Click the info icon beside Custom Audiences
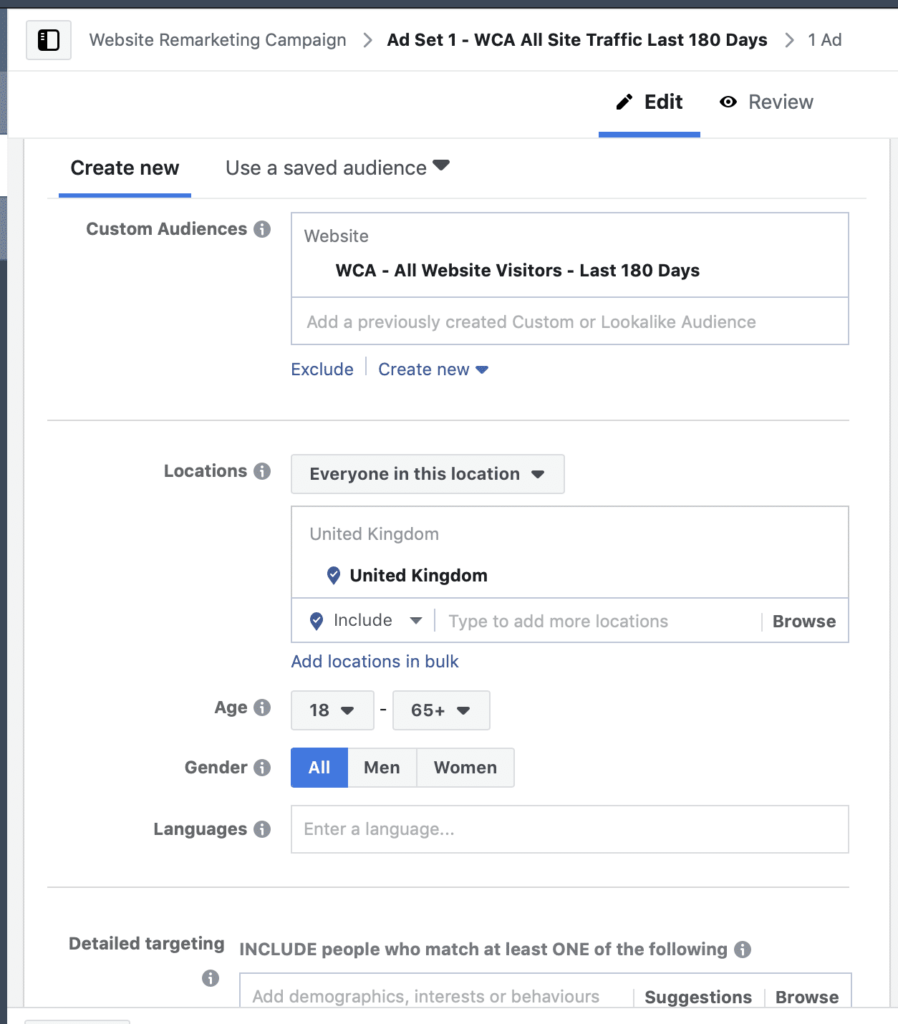Viewport: 898px width, 1024px height. [x=262, y=229]
